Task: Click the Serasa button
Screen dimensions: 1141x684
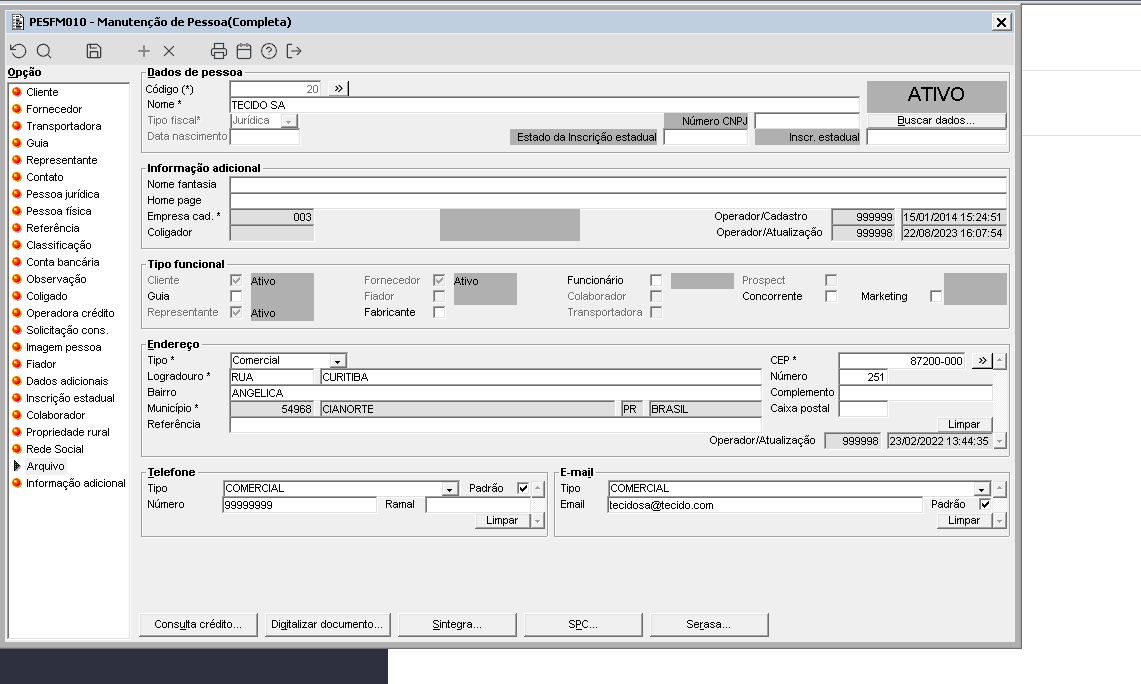Action: (x=709, y=624)
